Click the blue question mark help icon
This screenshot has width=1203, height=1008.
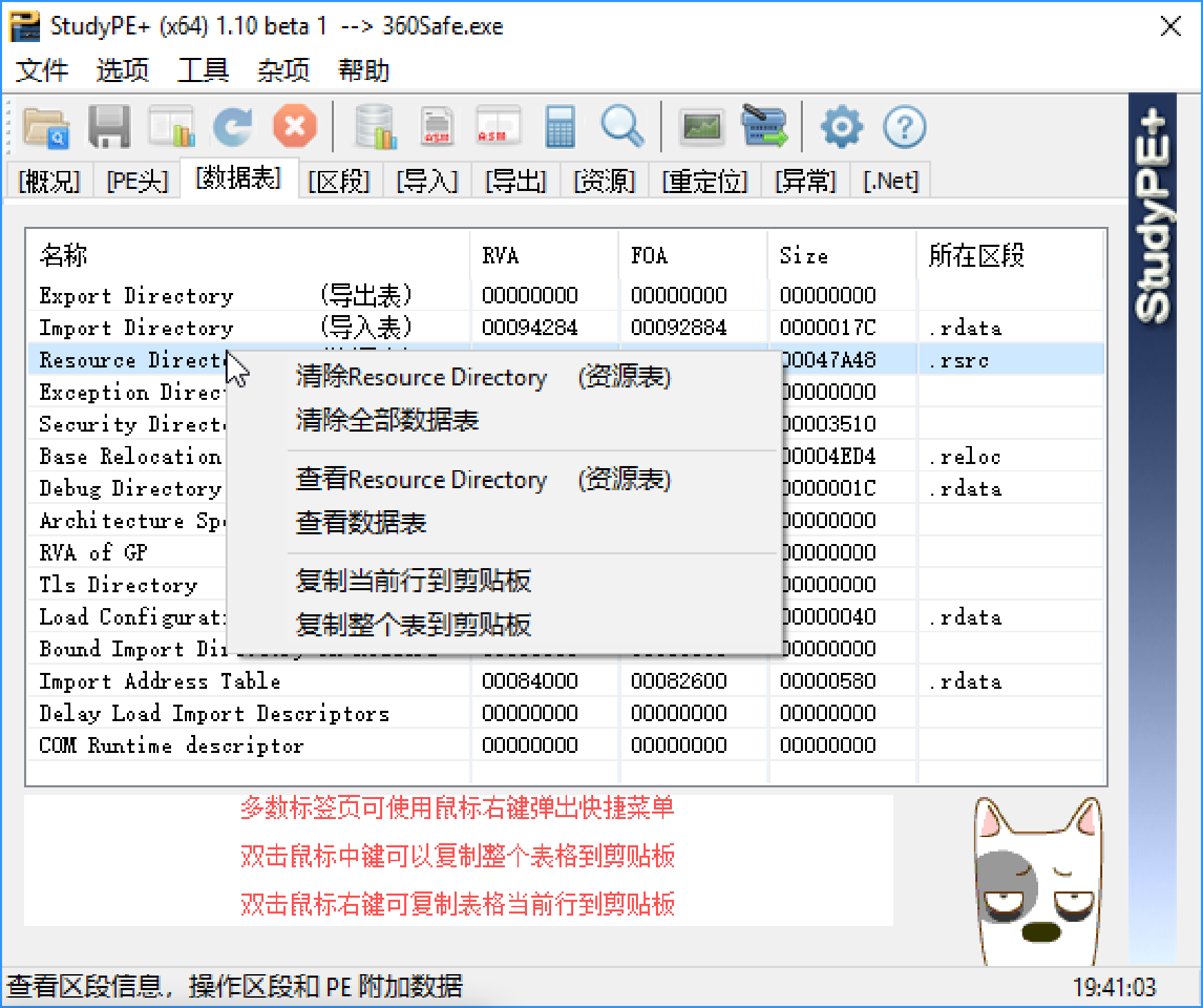pos(904,127)
